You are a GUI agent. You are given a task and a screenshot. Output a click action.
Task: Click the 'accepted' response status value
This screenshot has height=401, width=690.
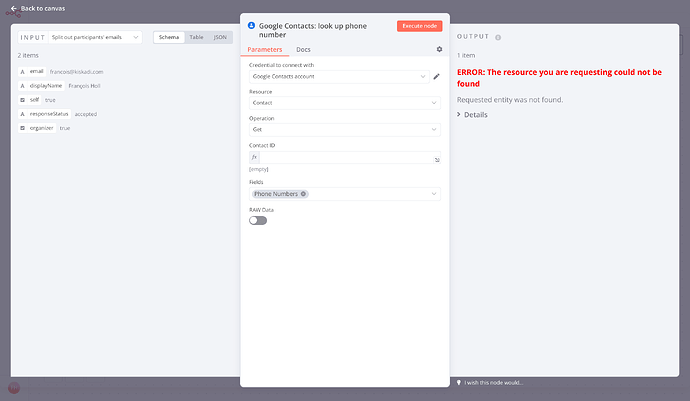click(x=86, y=114)
